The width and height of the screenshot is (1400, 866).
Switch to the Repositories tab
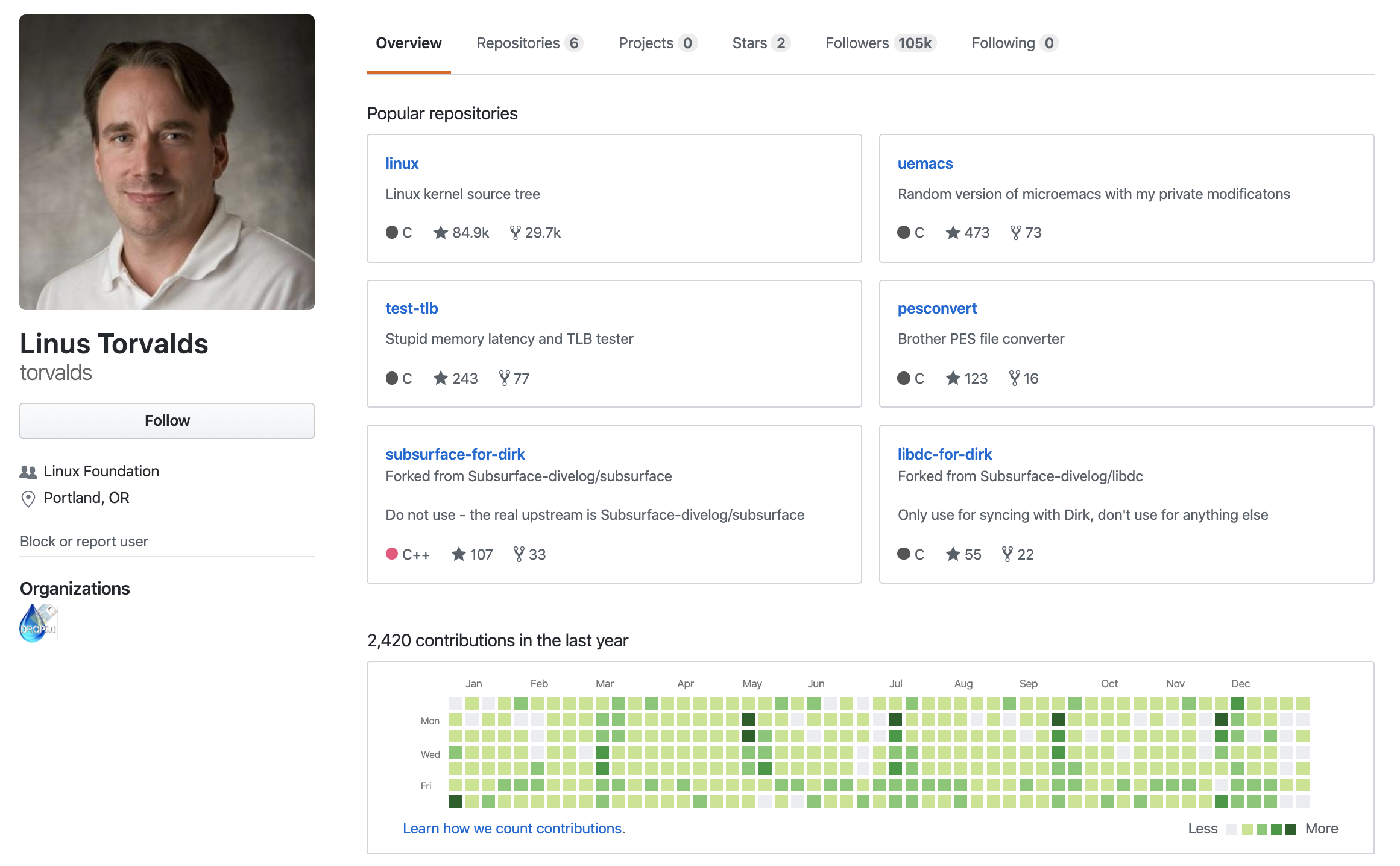[x=529, y=43]
